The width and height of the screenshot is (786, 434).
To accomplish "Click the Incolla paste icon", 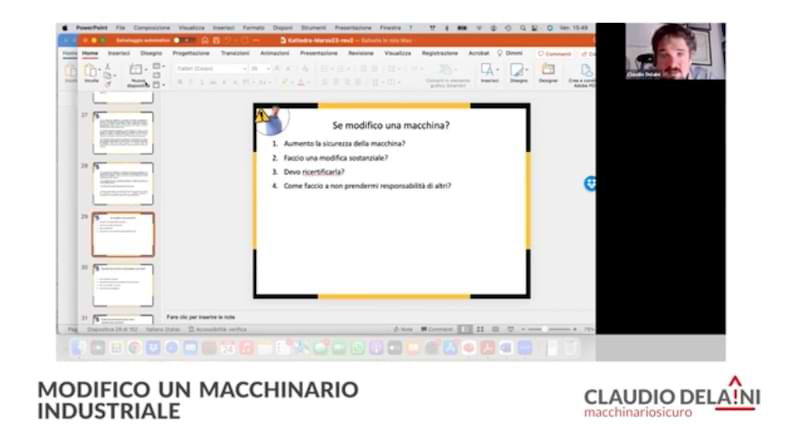I will [91, 71].
